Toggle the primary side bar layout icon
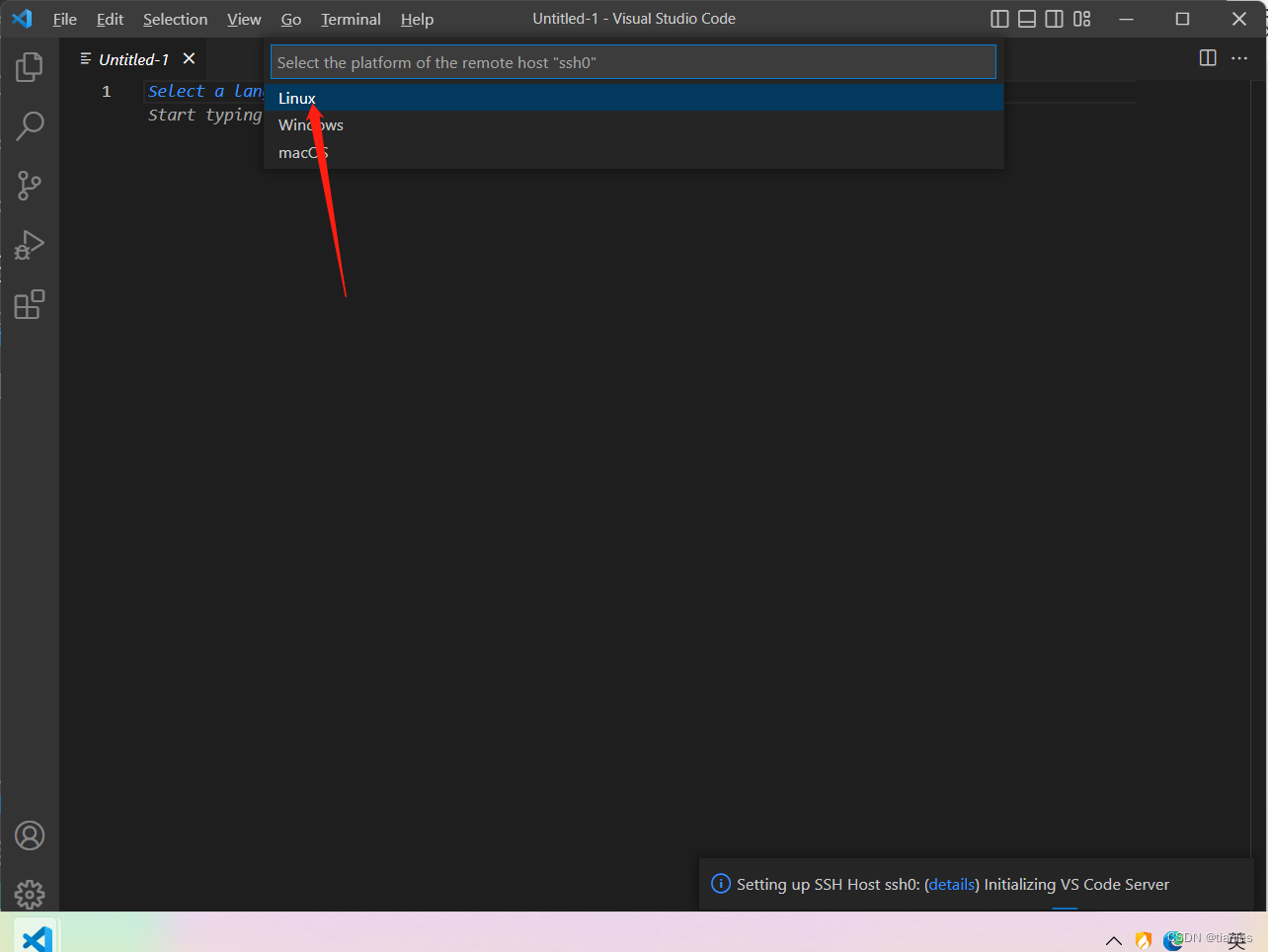Image resolution: width=1268 pixels, height=952 pixels. [999, 19]
